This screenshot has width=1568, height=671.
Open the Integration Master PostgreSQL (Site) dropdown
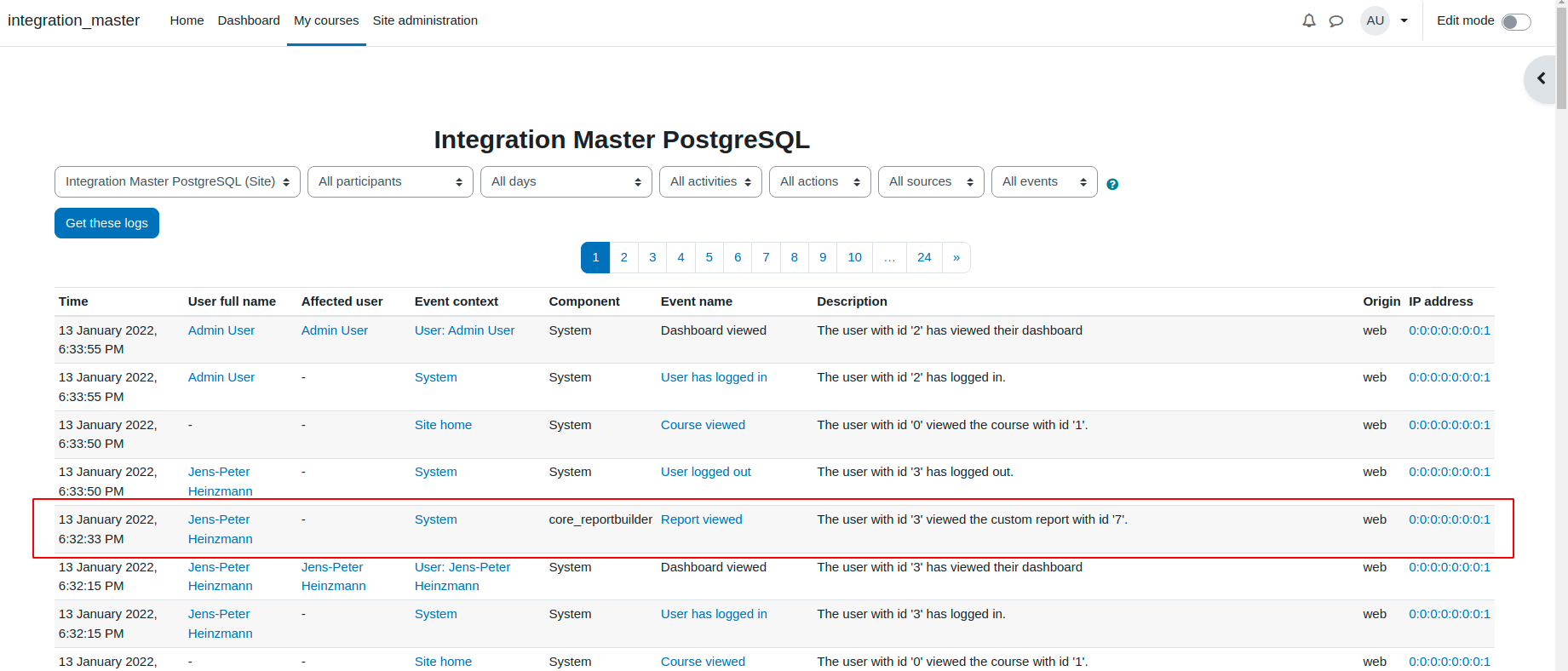177,181
